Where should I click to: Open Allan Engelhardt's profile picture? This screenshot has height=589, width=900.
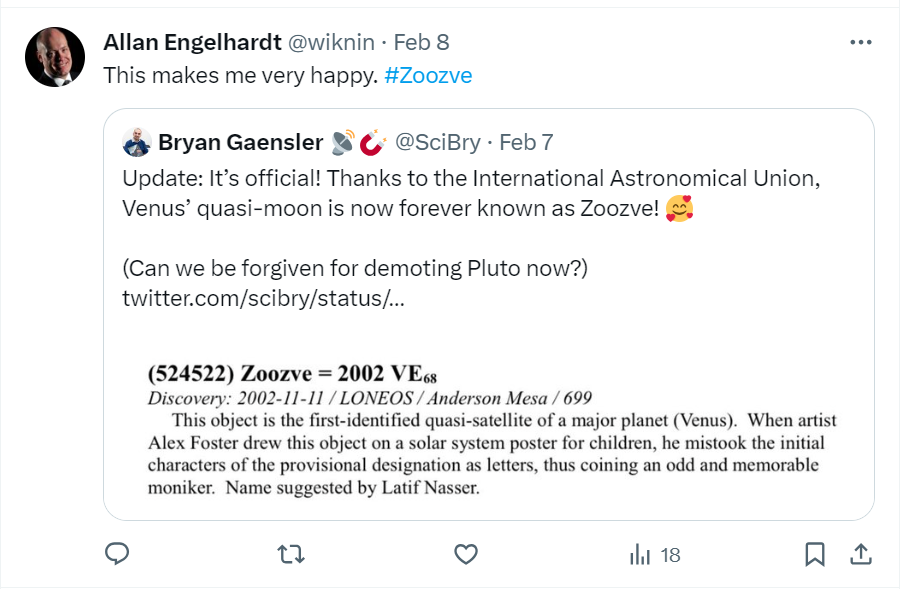click(x=54, y=57)
